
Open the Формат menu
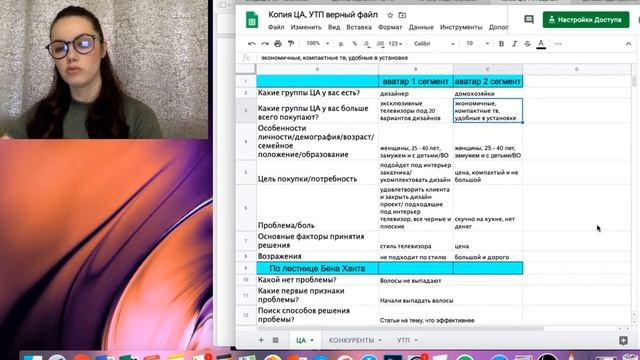click(390, 27)
